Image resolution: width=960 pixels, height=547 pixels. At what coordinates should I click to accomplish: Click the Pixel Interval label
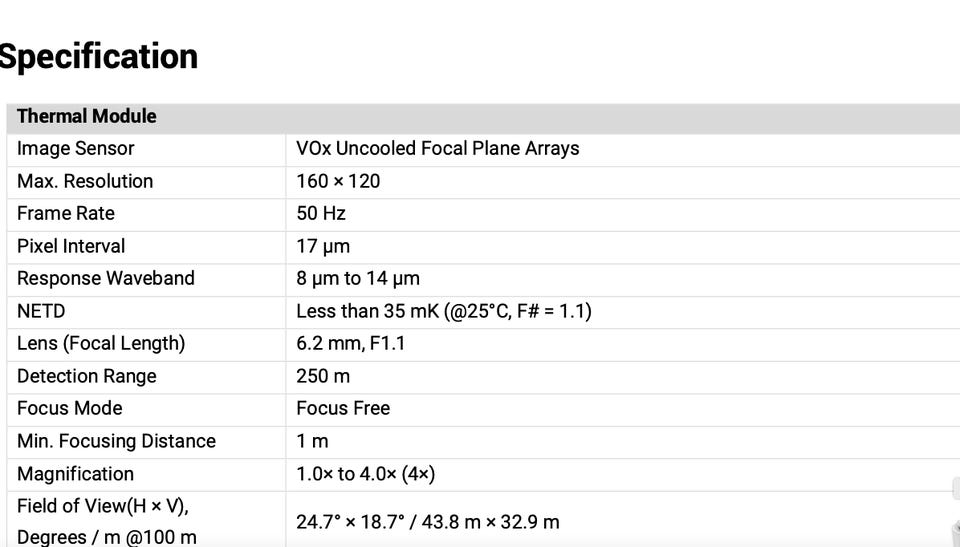click(71, 246)
